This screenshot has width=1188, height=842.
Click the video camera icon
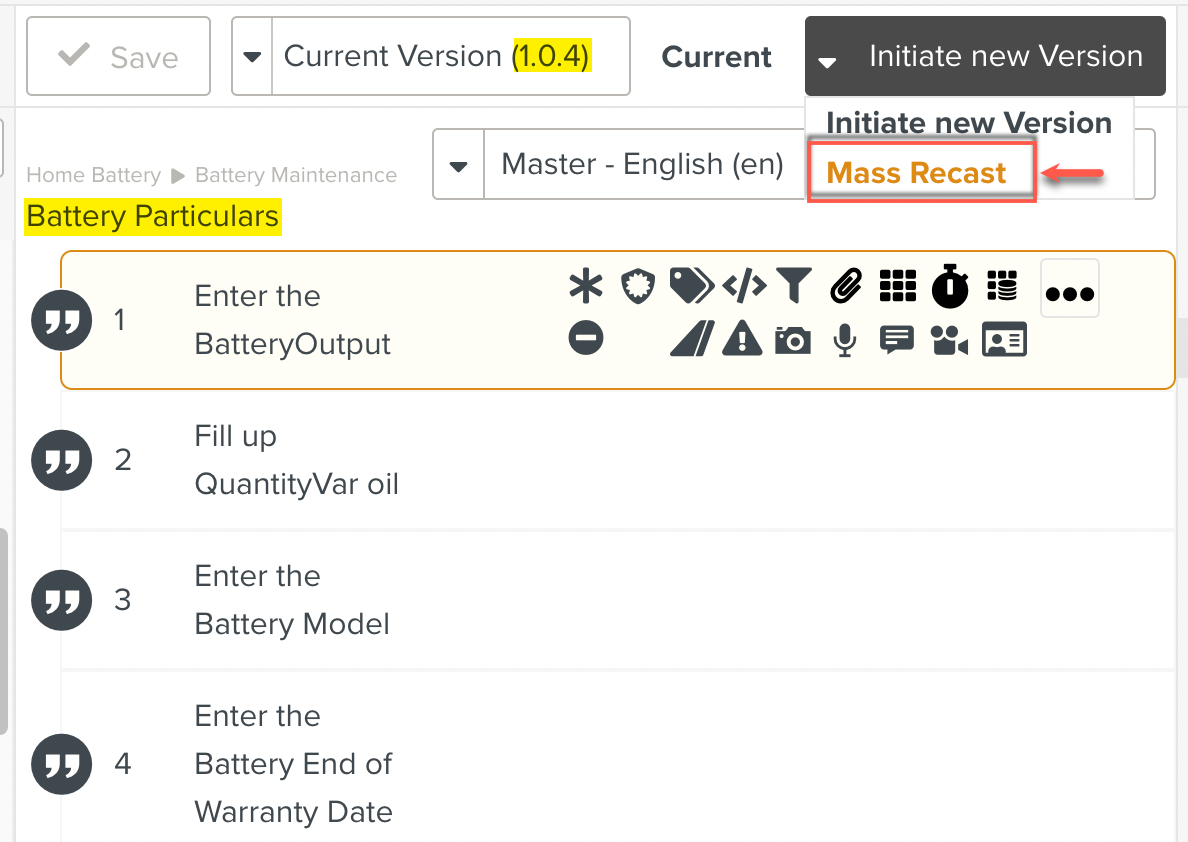tap(949, 341)
